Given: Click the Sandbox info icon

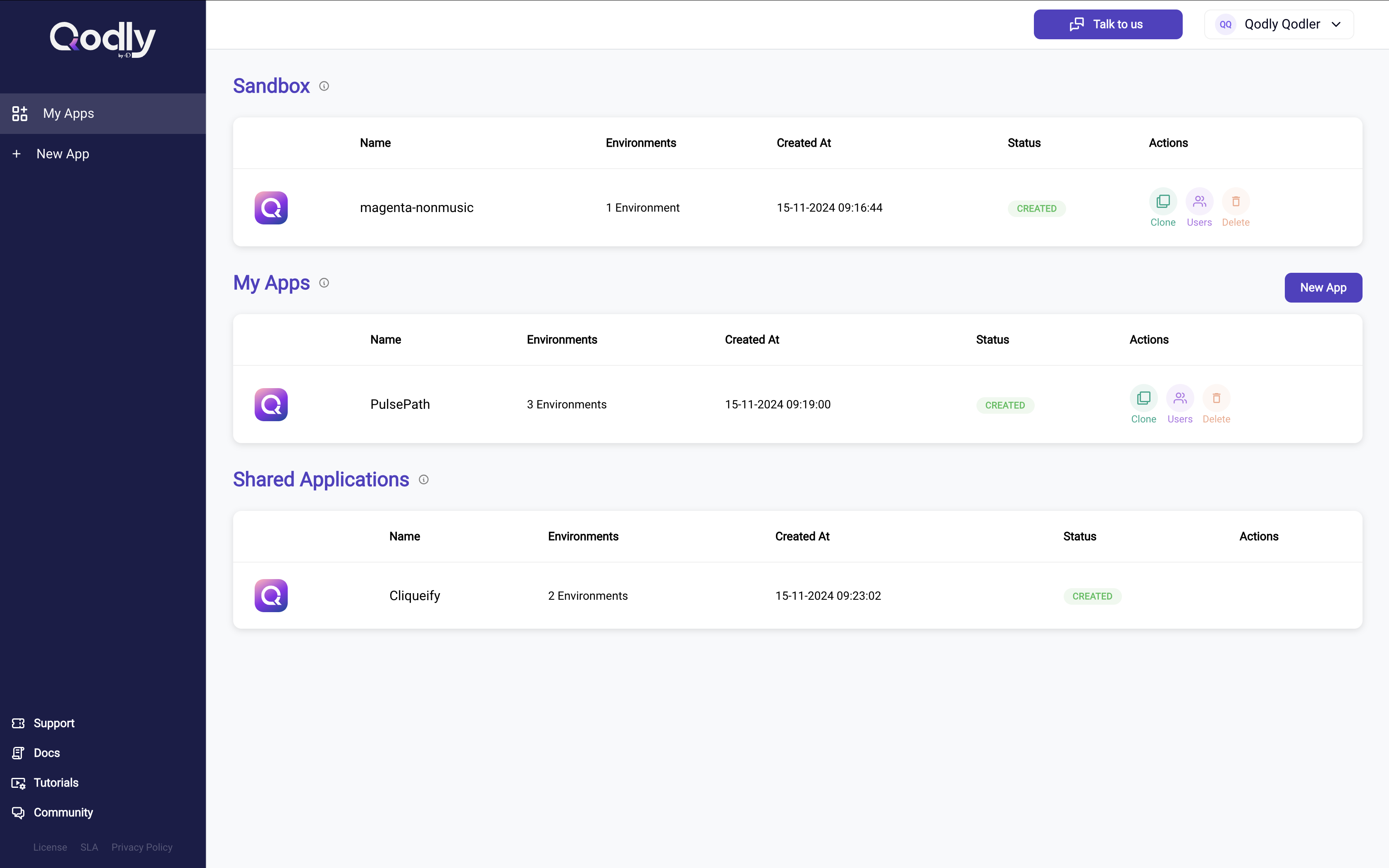Looking at the screenshot, I should tap(324, 86).
